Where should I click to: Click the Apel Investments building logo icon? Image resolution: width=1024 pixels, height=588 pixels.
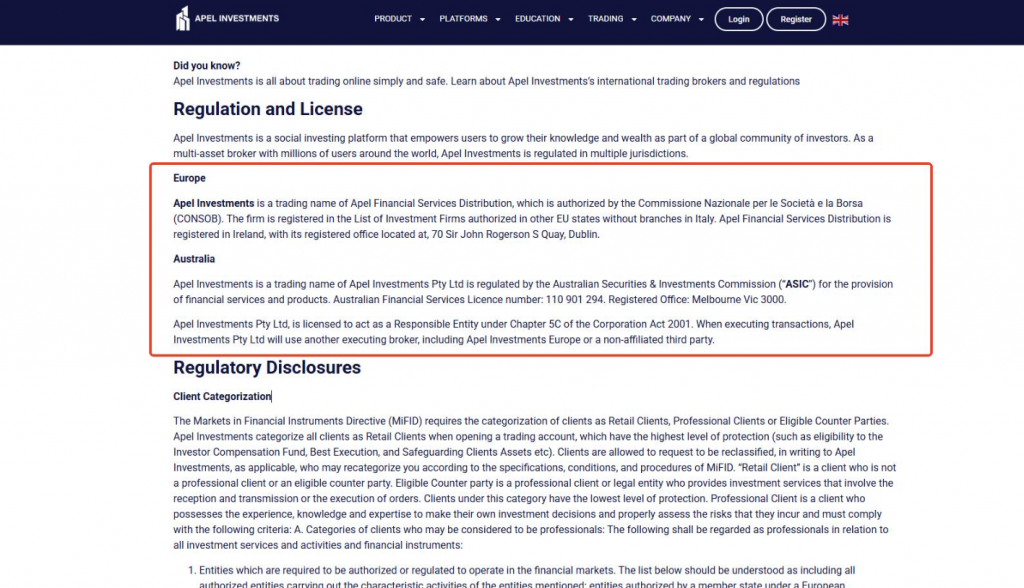click(x=183, y=18)
